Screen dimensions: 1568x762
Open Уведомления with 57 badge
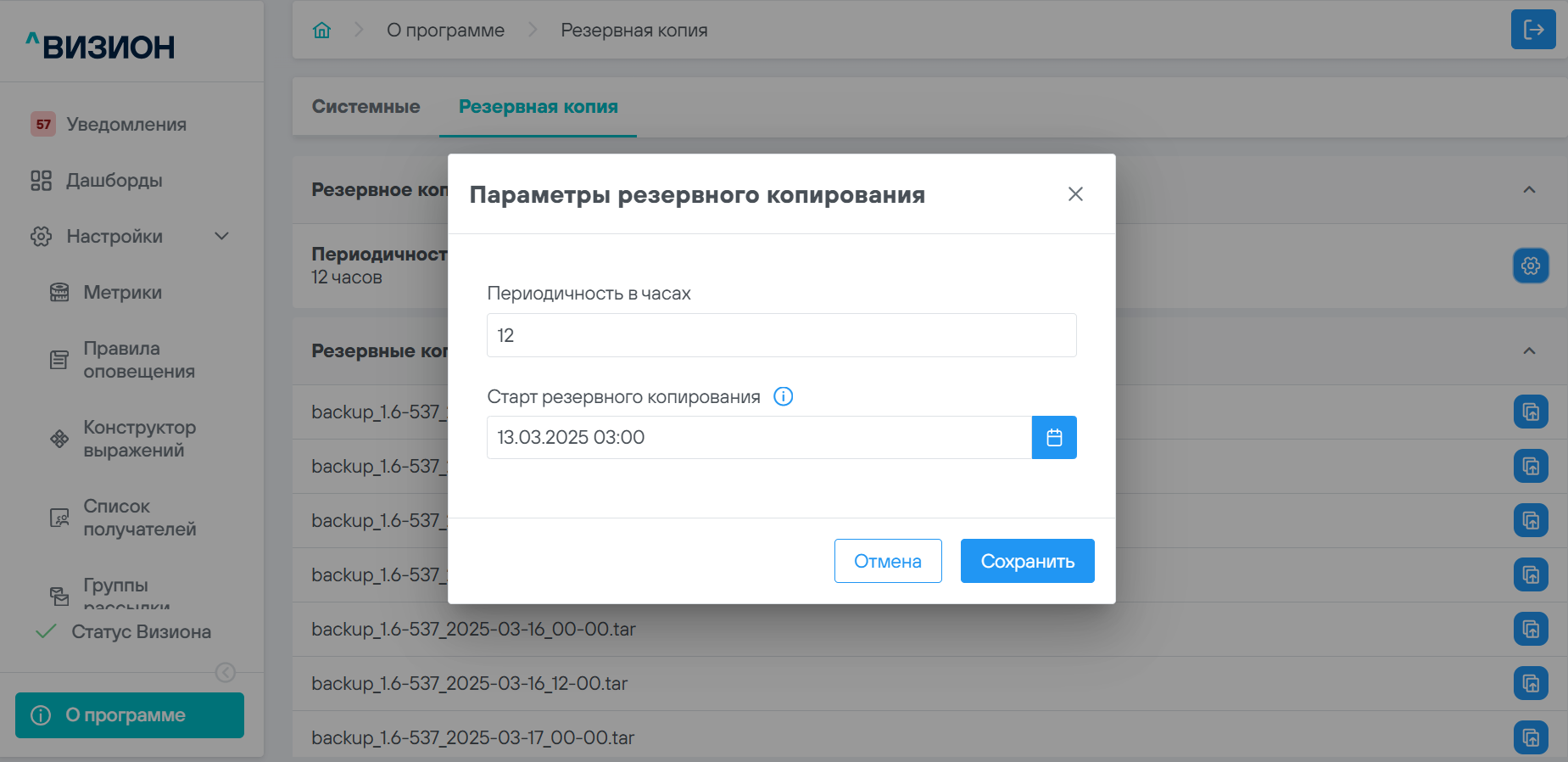click(x=126, y=125)
